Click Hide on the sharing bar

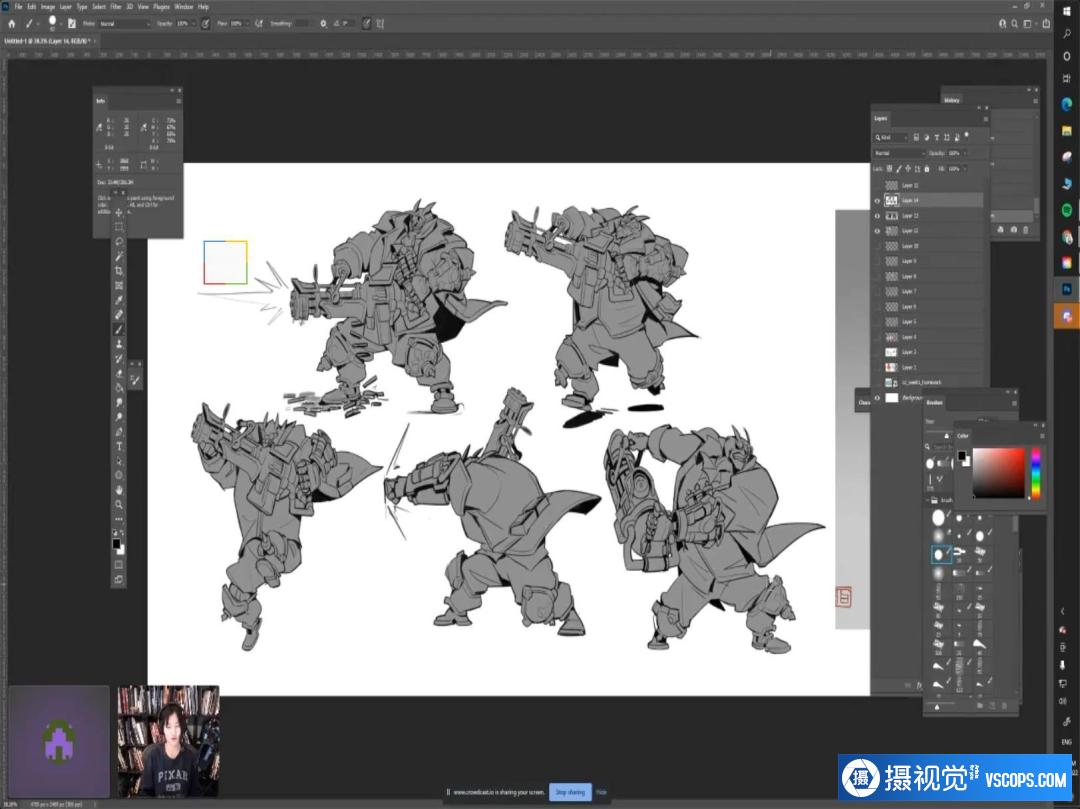pyautogui.click(x=601, y=792)
